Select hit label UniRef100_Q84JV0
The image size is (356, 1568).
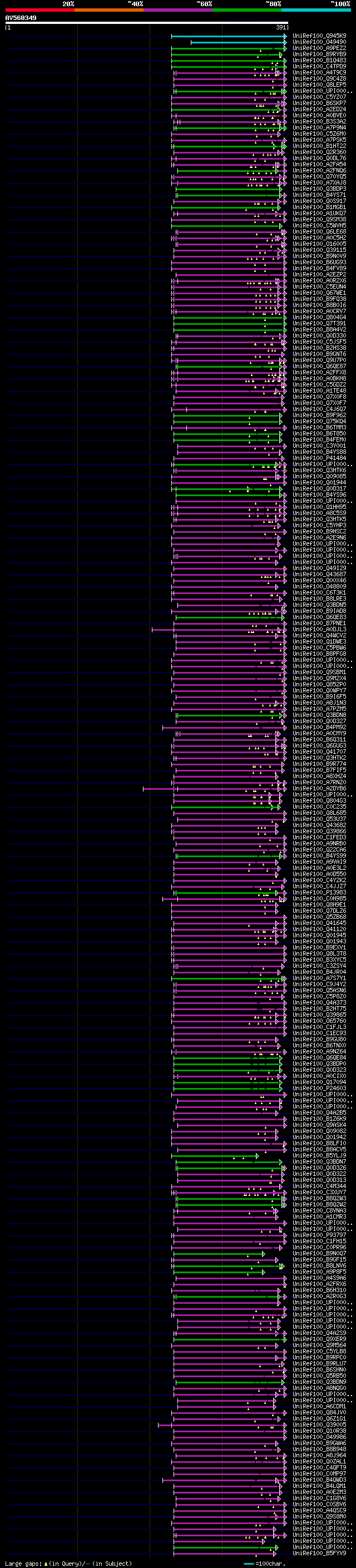[319, 1413]
